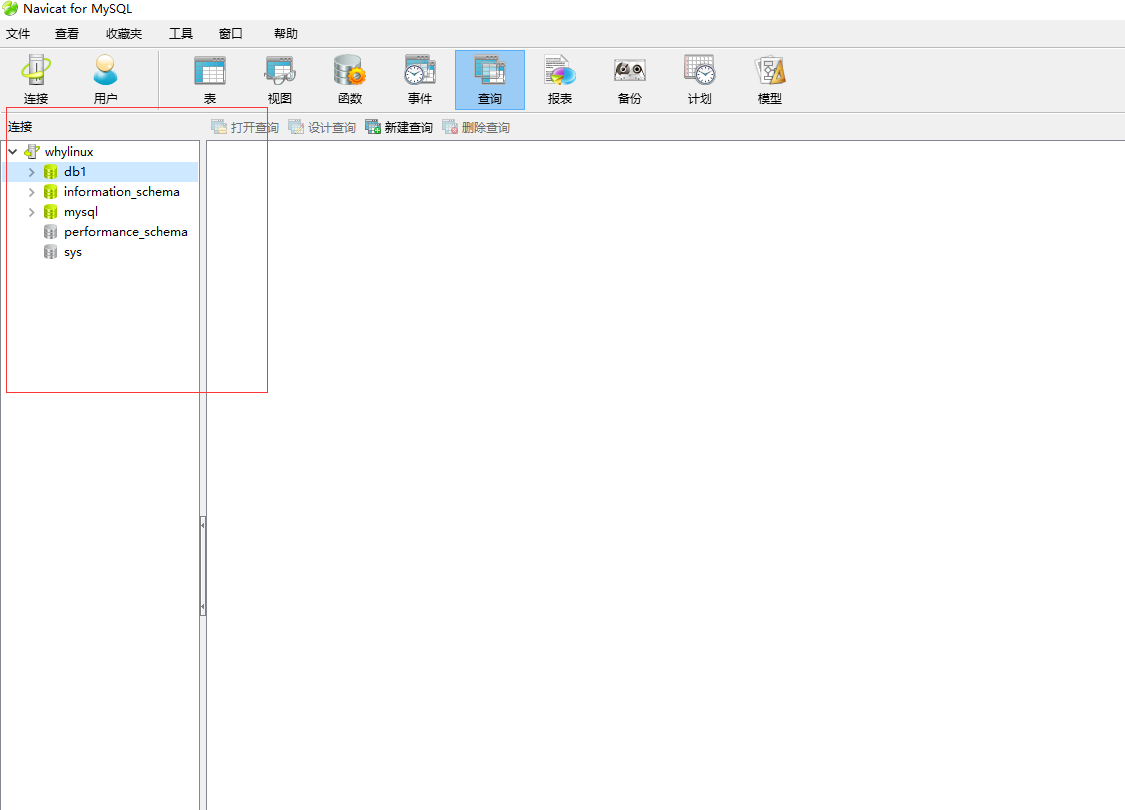Open the 计划 (Schedule) toolbar icon
This screenshot has height=810, width=1125.
tap(700, 80)
